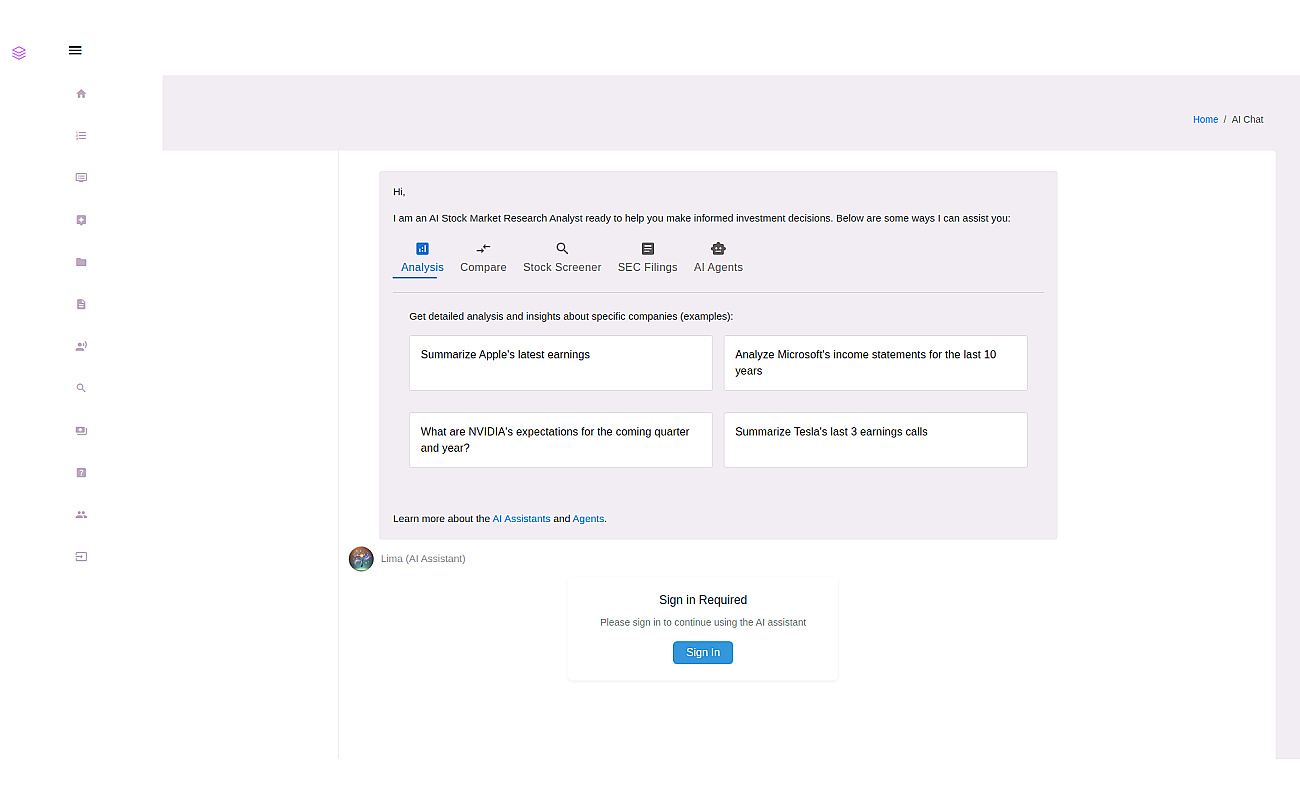The width and height of the screenshot is (1300, 788).
Task: Open the chat message icon in sidebar
Action: 81,178
